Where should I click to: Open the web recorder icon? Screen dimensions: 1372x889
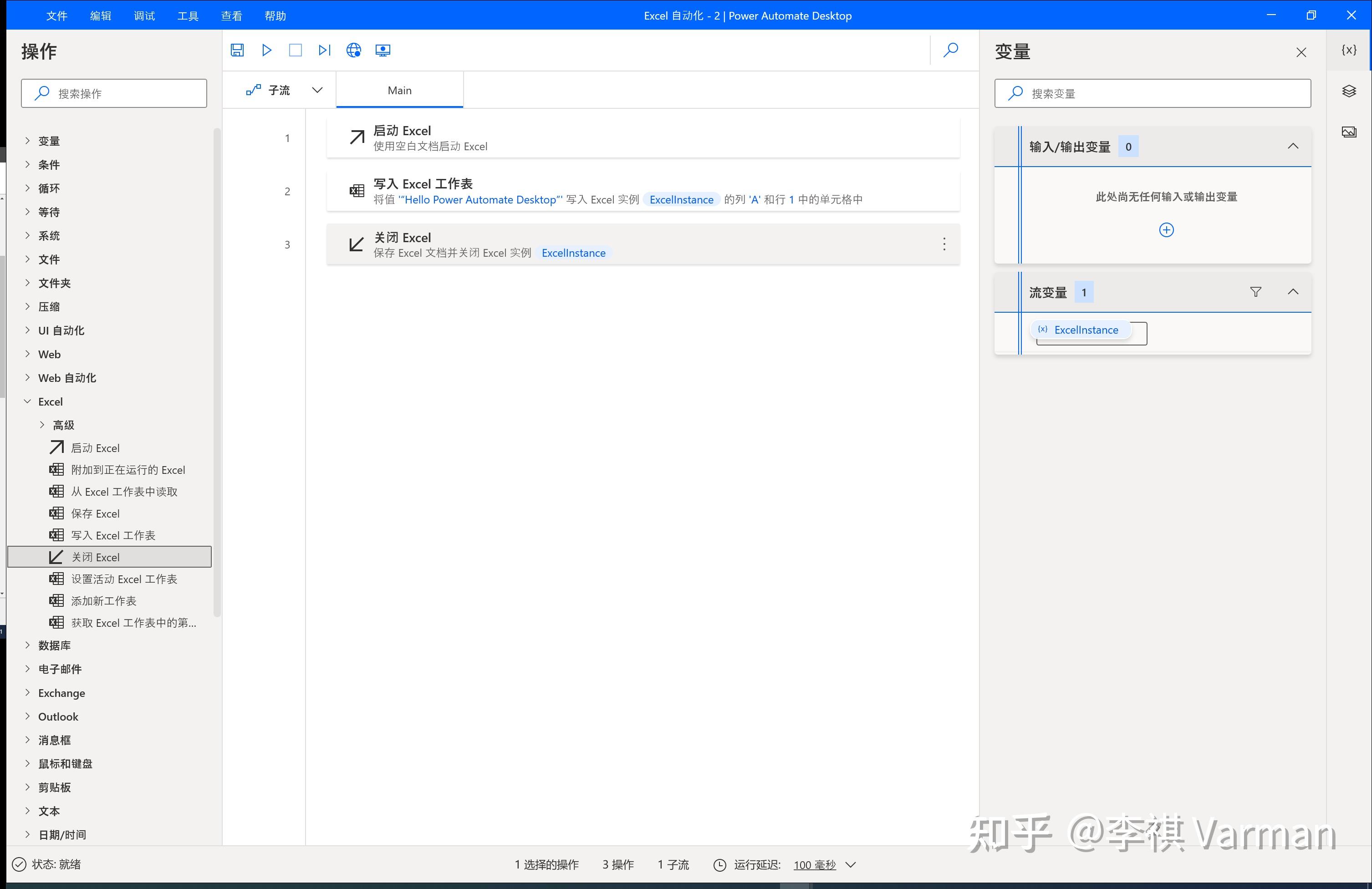354,50
